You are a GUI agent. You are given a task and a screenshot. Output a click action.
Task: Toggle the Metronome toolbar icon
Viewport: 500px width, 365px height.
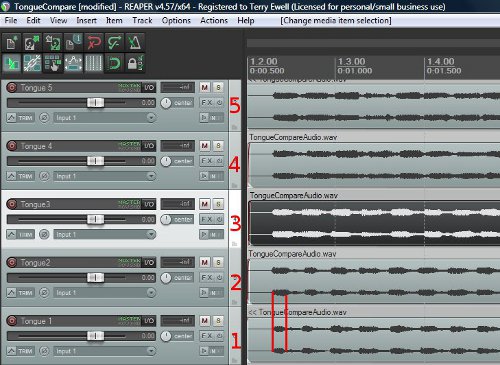135,42
